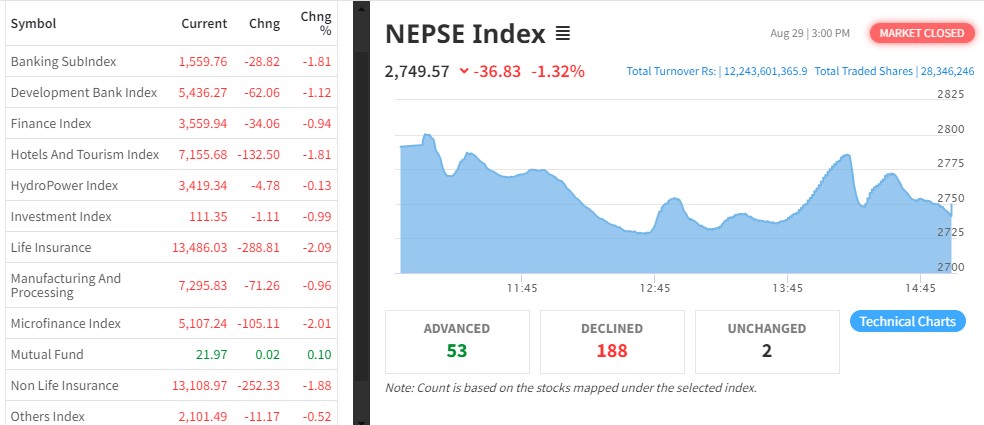
Task: Select the Life Insurance index row
Action: coord(51,248)
